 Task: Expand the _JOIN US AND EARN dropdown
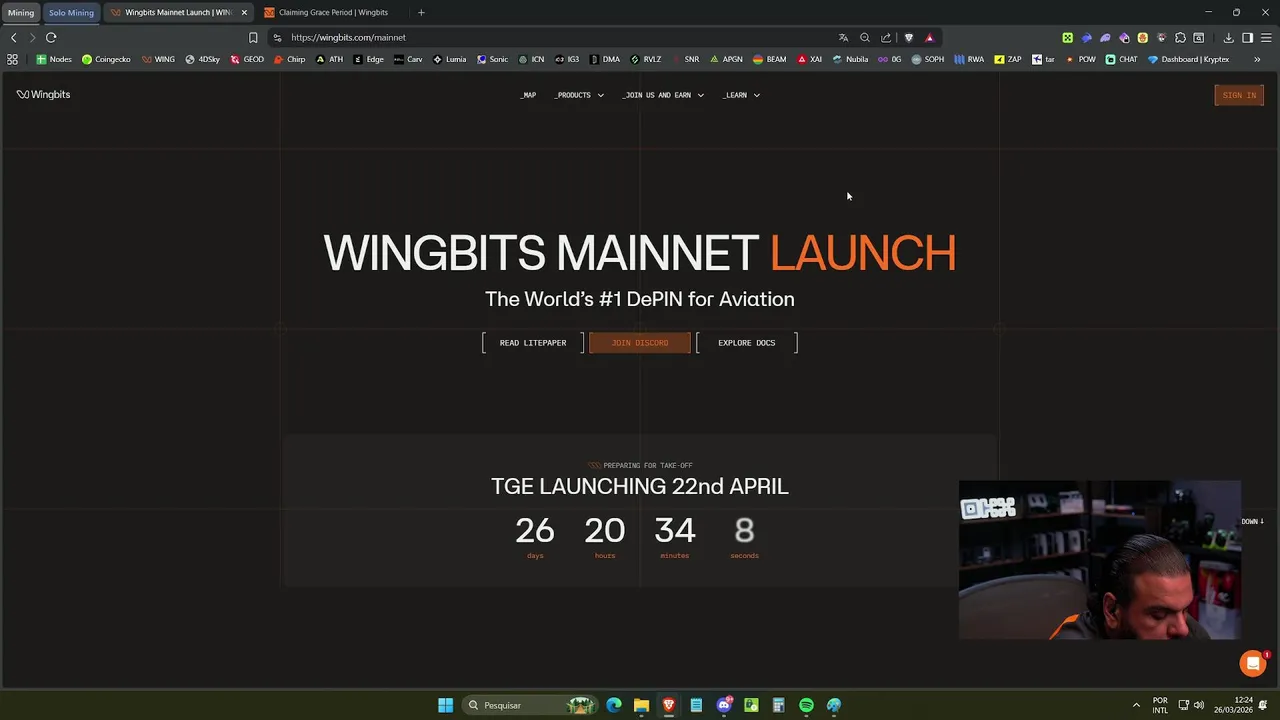(663, 95)
